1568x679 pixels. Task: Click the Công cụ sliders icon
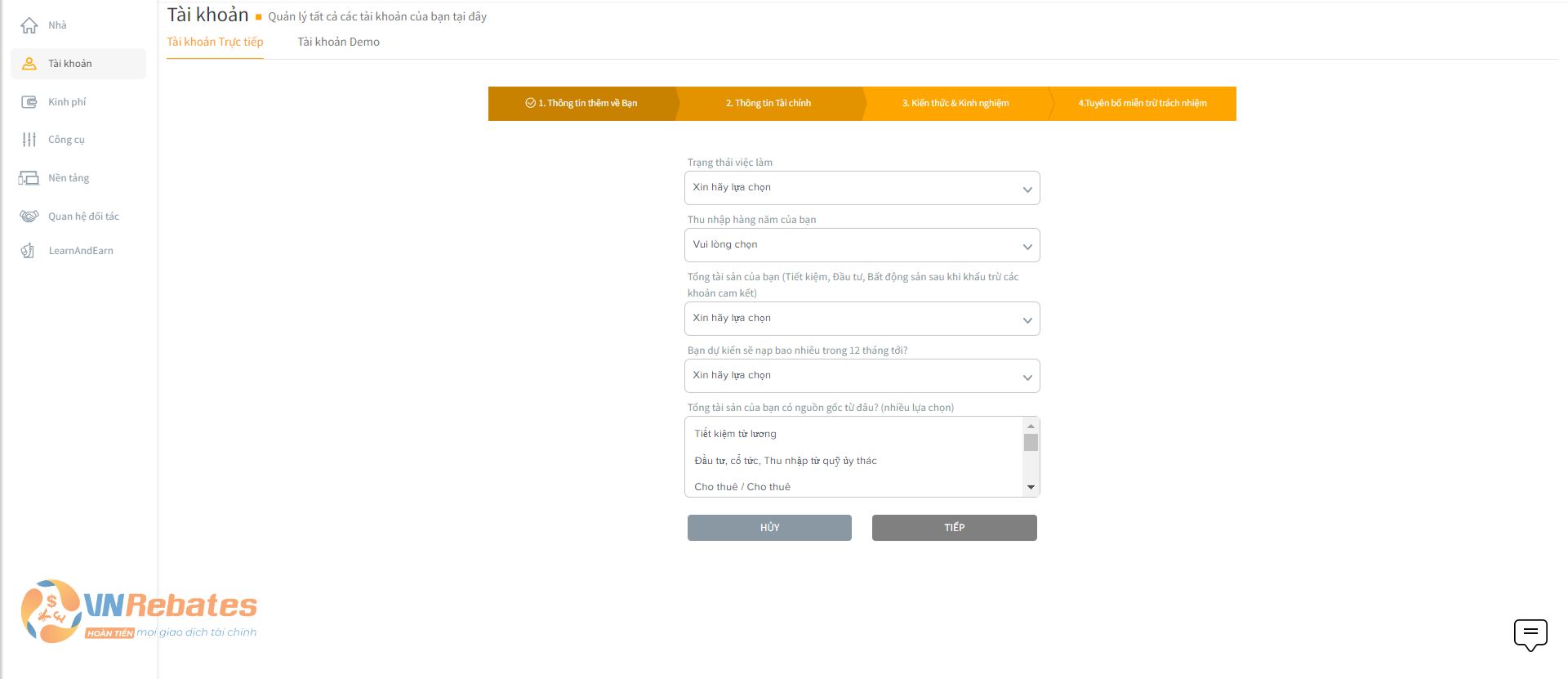29,140
